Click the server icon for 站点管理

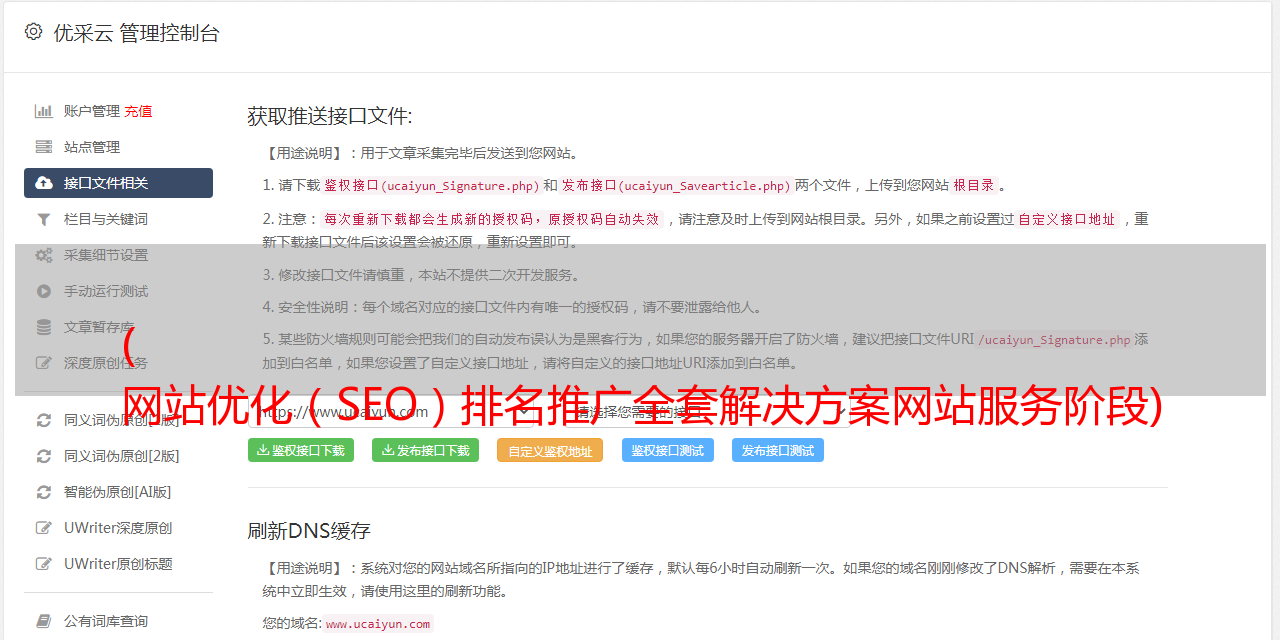point(44,147)
